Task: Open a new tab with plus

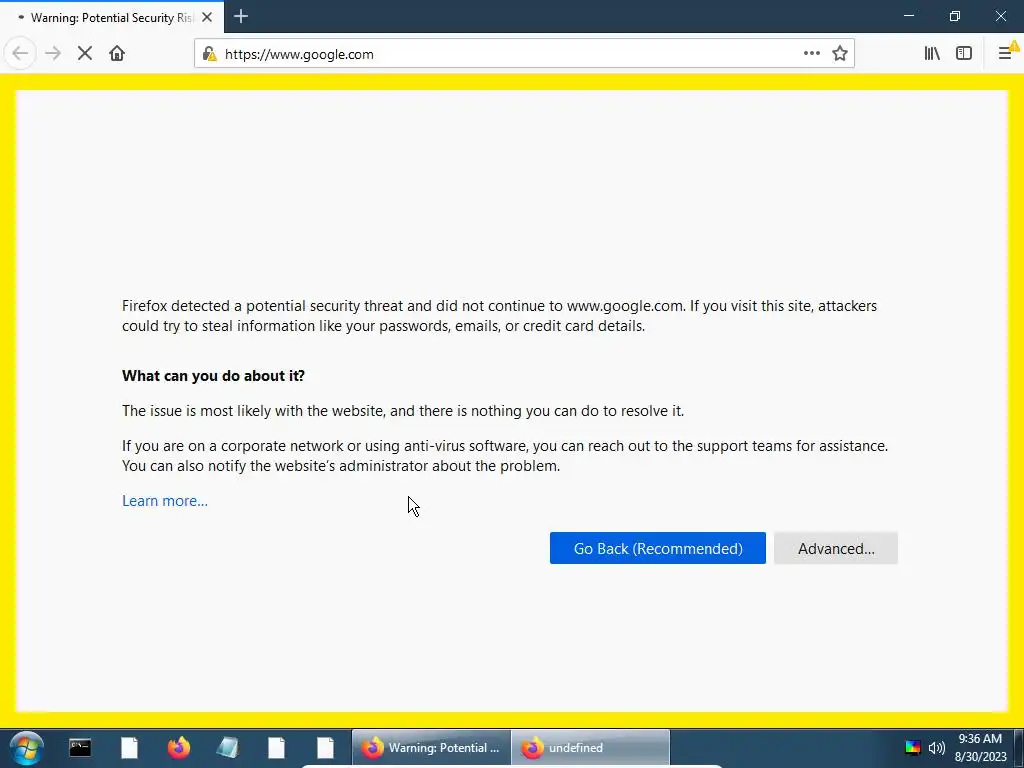Action: pos(241,16)
